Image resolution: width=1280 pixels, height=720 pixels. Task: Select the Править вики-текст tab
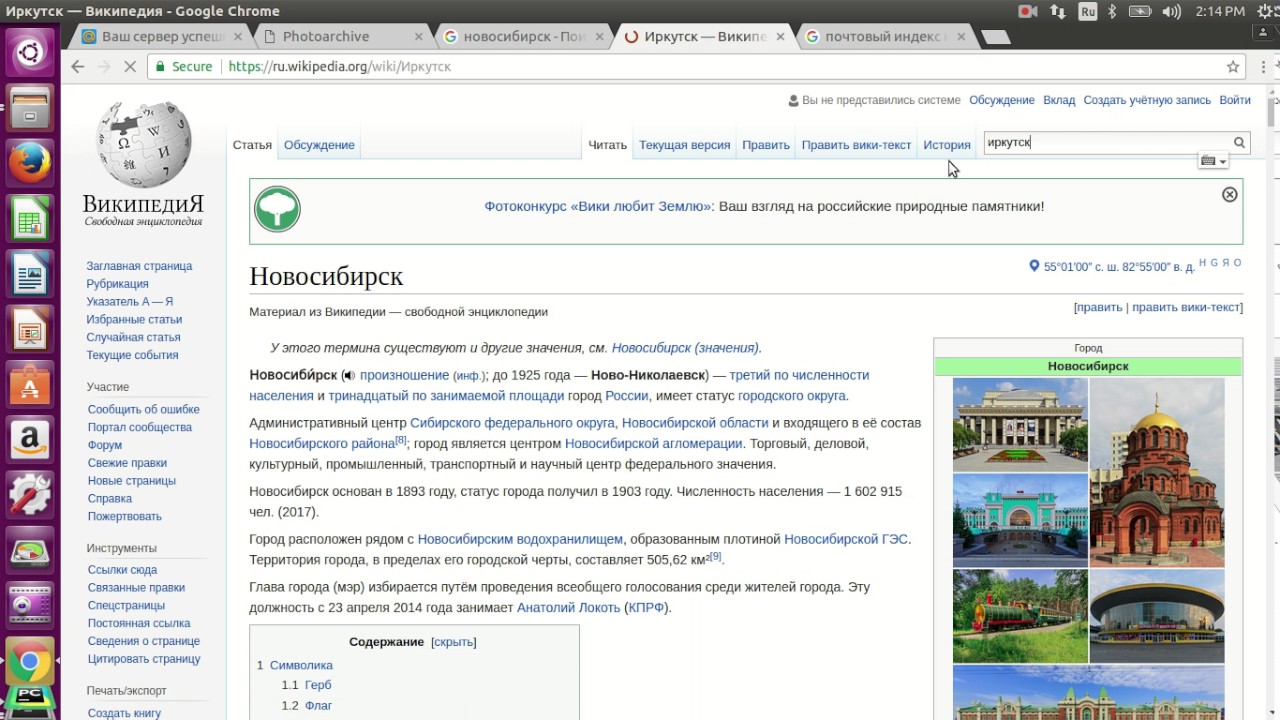pos(856,145)
